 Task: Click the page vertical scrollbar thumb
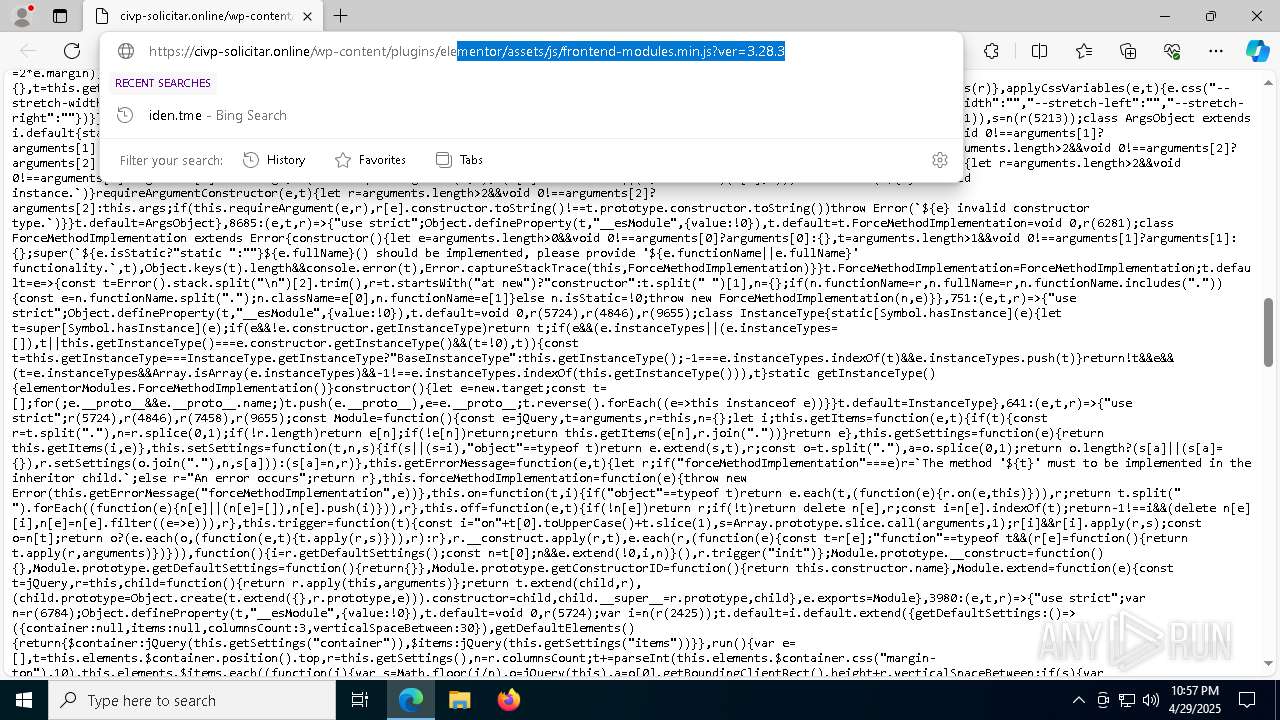point(1270,332)
